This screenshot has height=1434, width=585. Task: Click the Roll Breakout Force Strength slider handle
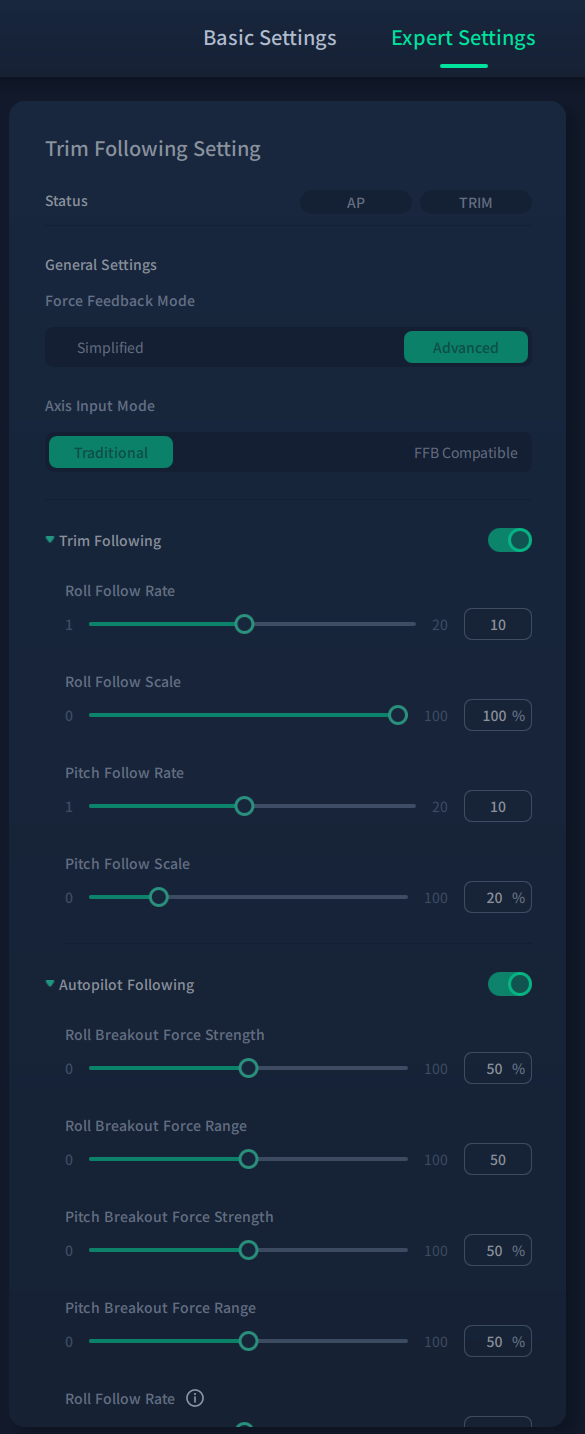[x=249, y=1068]
